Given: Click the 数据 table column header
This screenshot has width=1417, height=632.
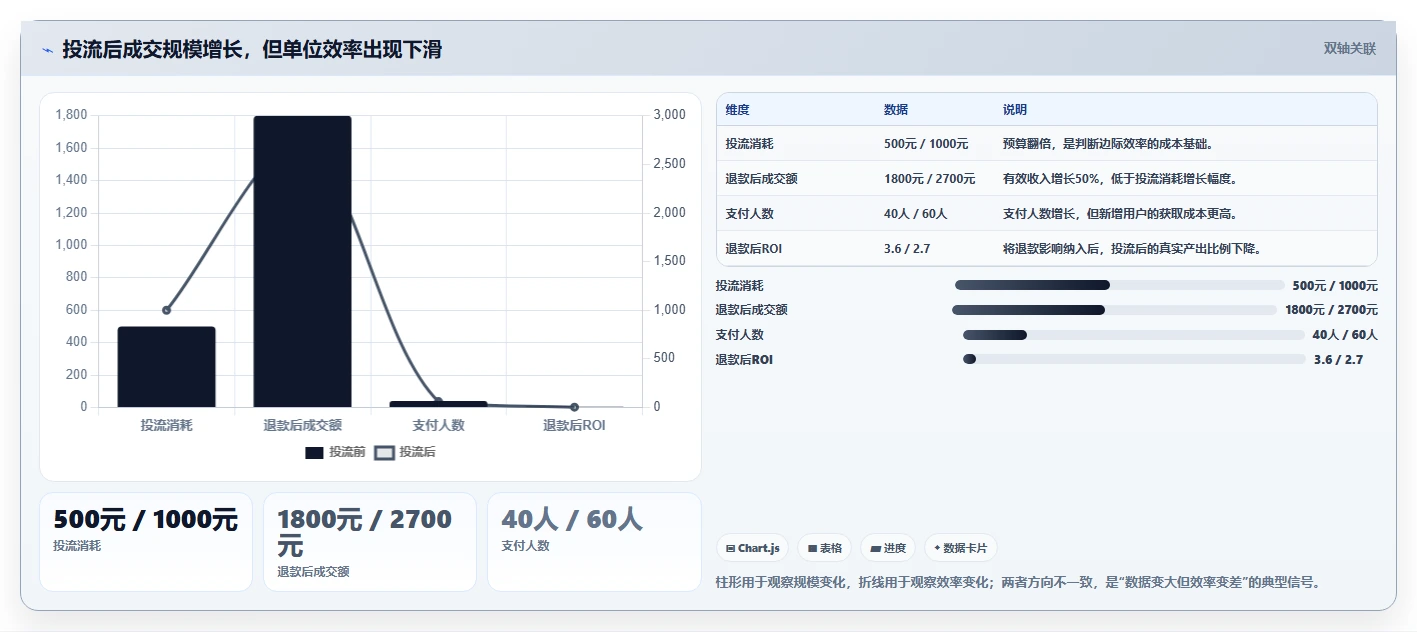Looking at the screenshot, I should (896, 110).
